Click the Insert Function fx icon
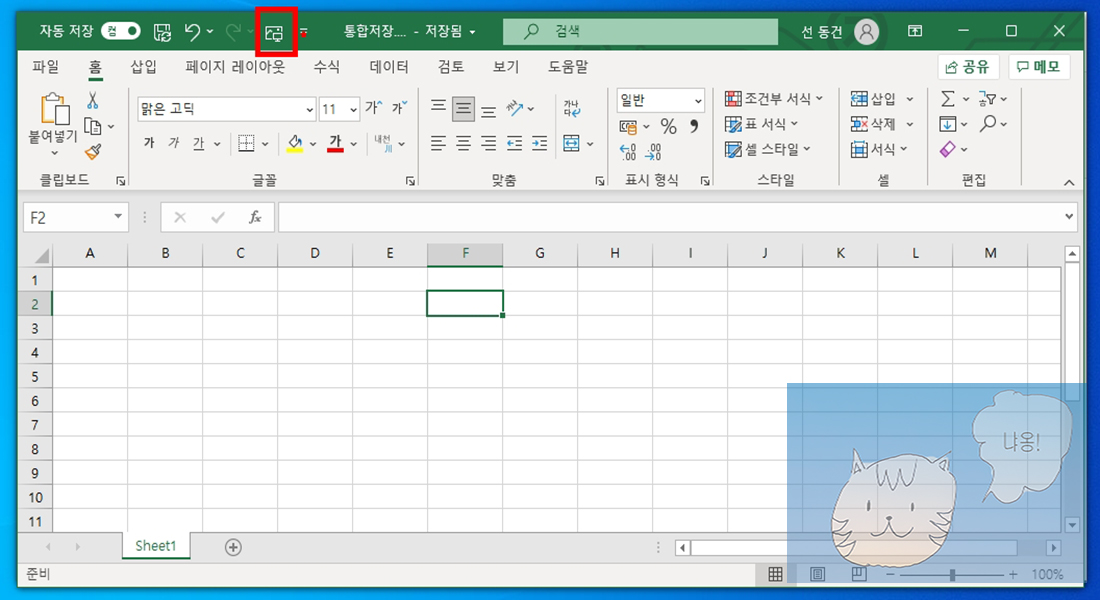 pyautogui.click(x=255, y=218)
